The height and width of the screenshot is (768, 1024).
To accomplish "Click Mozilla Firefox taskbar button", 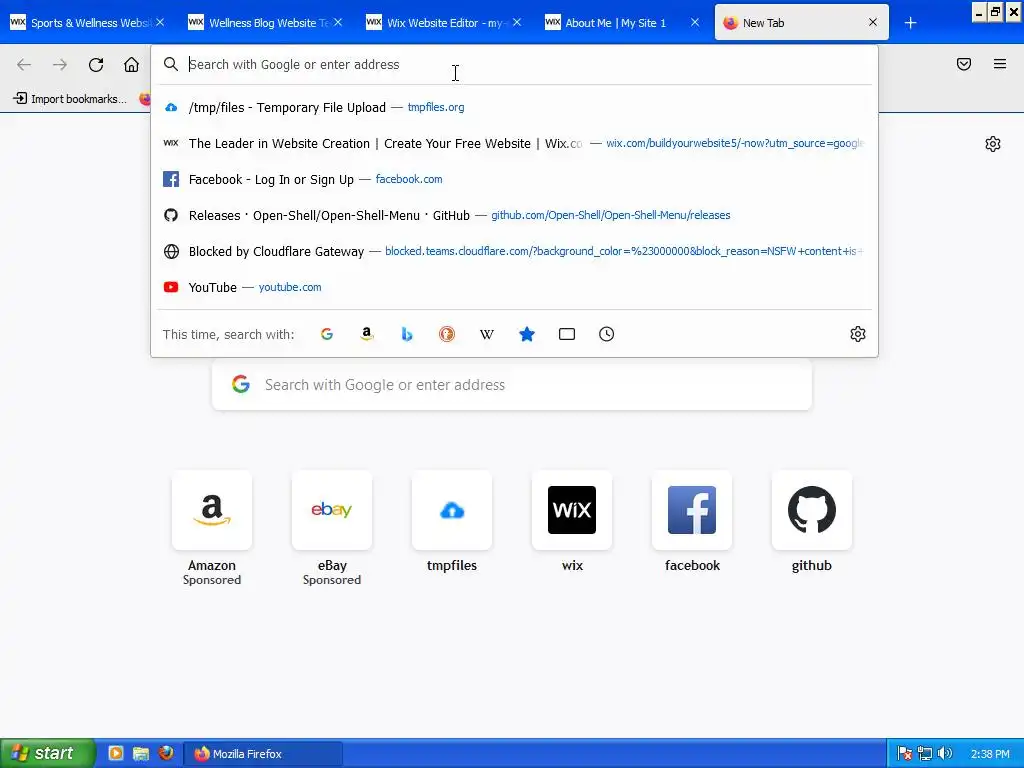I will [263, 754].
